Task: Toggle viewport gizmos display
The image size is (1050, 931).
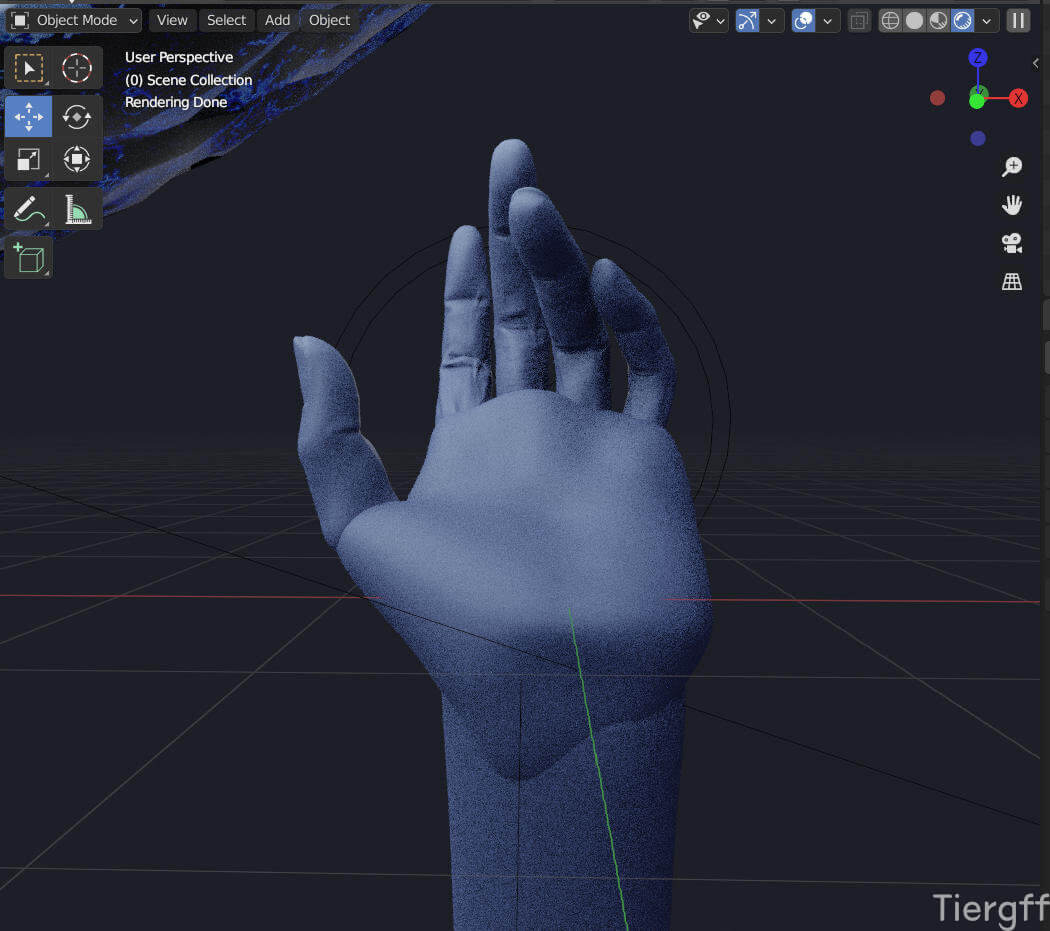Action: point(747,20)
